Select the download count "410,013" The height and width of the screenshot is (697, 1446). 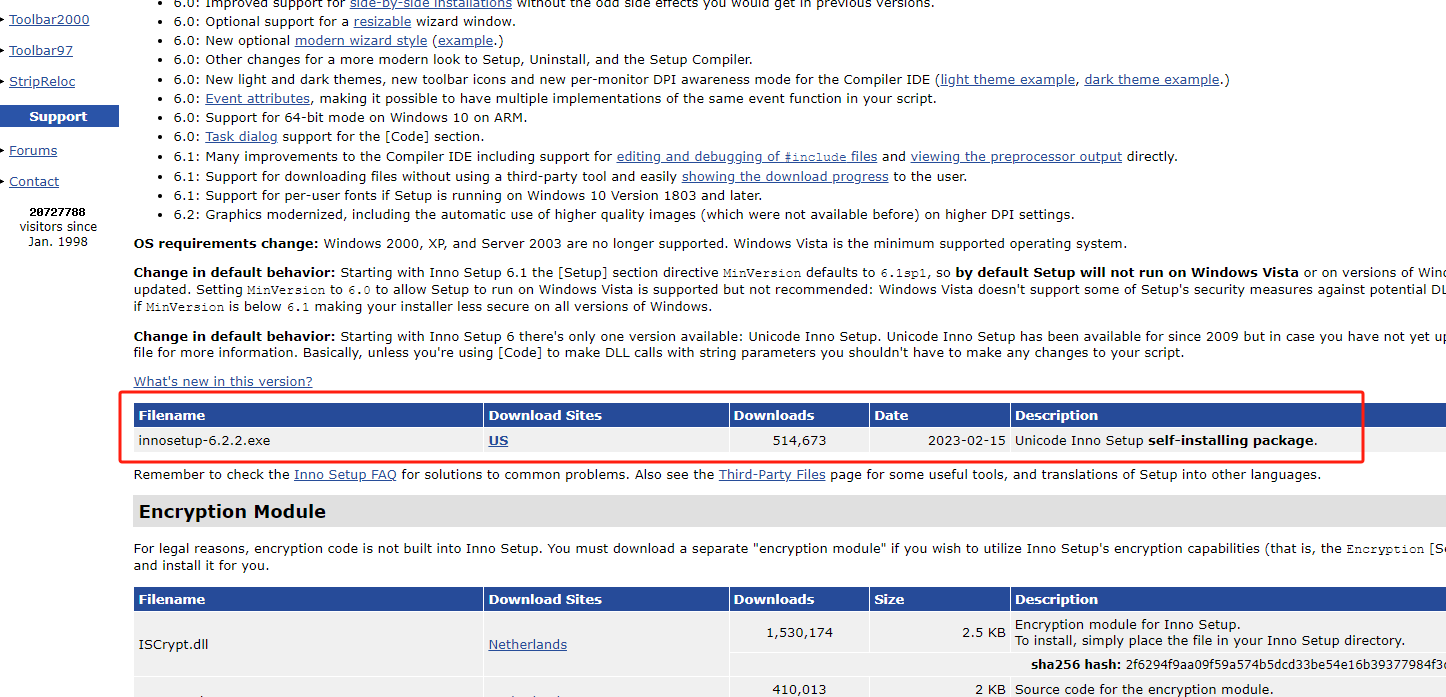click(799, 688)
